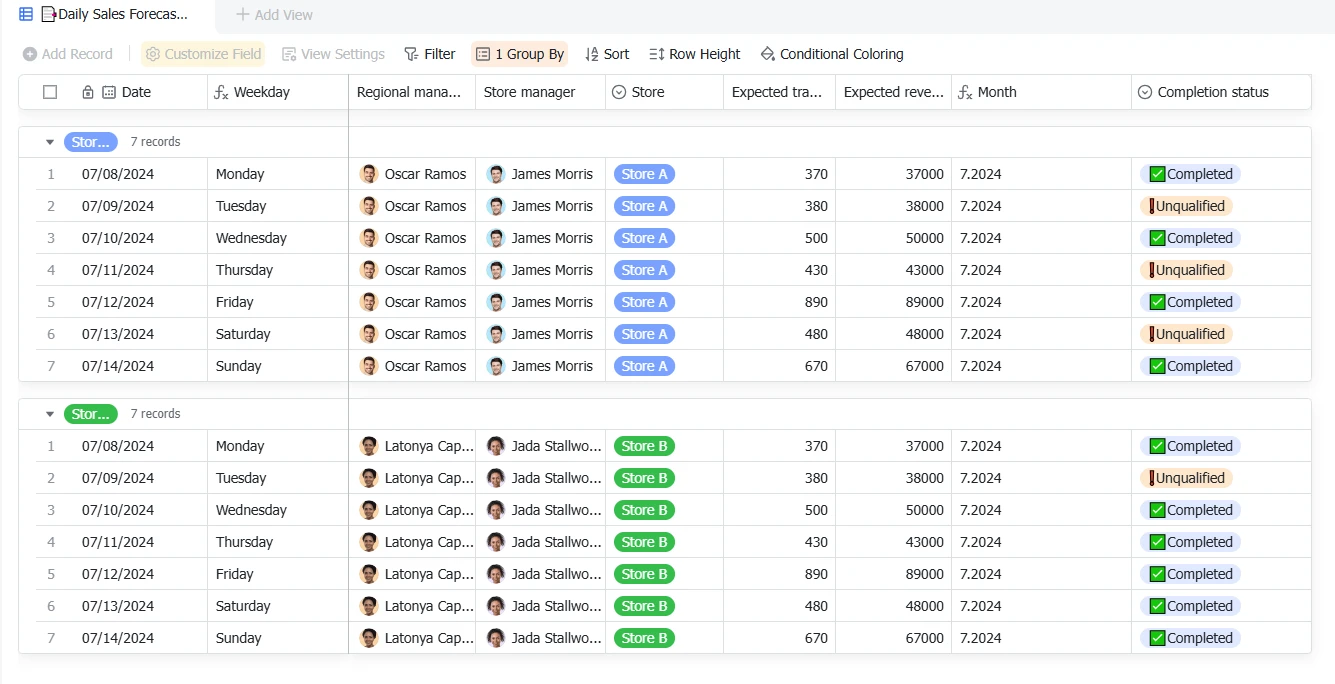Select the 670 transactions cell in Store B
Image resolution: width=1335 pixels, height=684 pixels.
coord(779,638)
